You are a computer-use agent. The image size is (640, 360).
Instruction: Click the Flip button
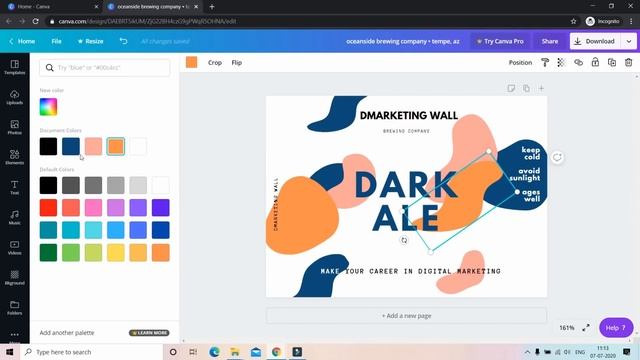[x=237, y=62]
